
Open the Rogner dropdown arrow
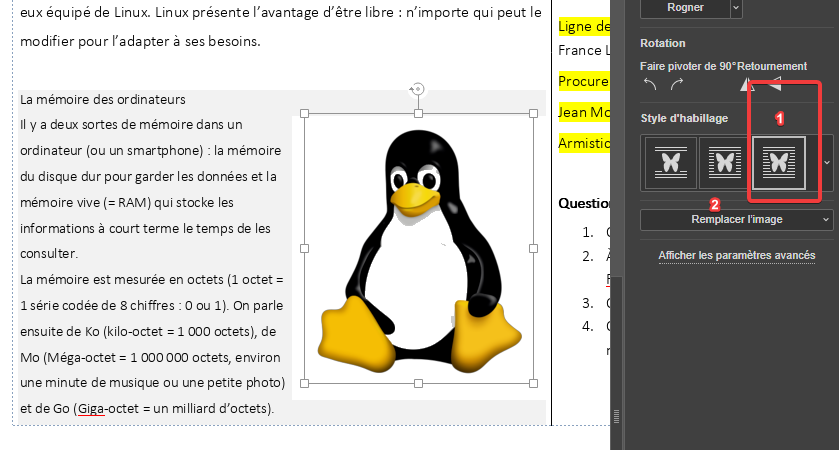736,7
